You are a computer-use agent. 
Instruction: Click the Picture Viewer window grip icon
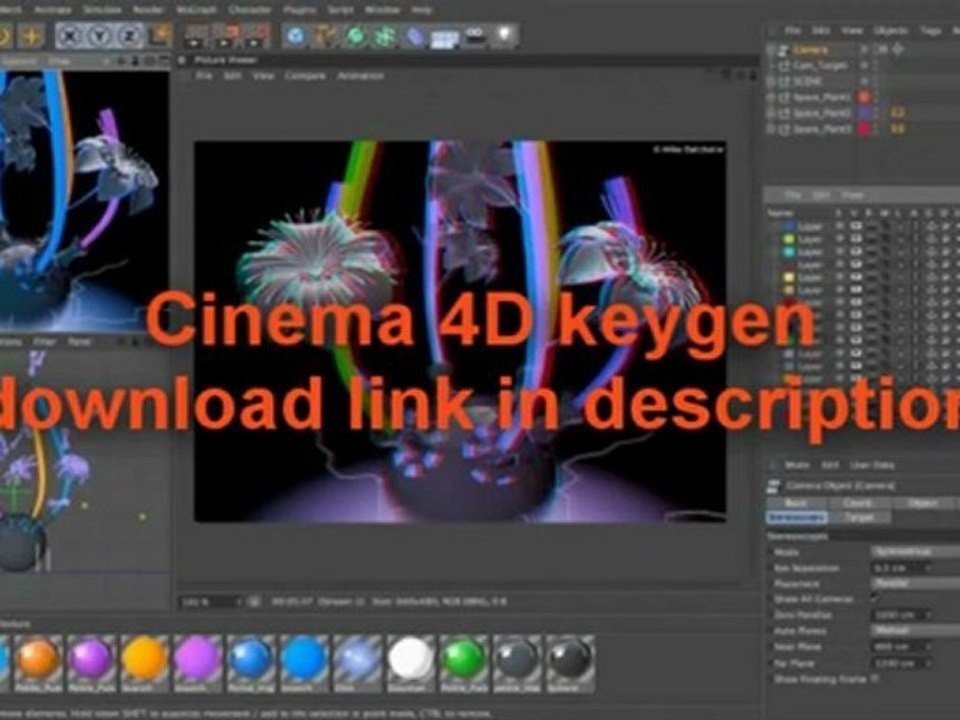(181, 60)
